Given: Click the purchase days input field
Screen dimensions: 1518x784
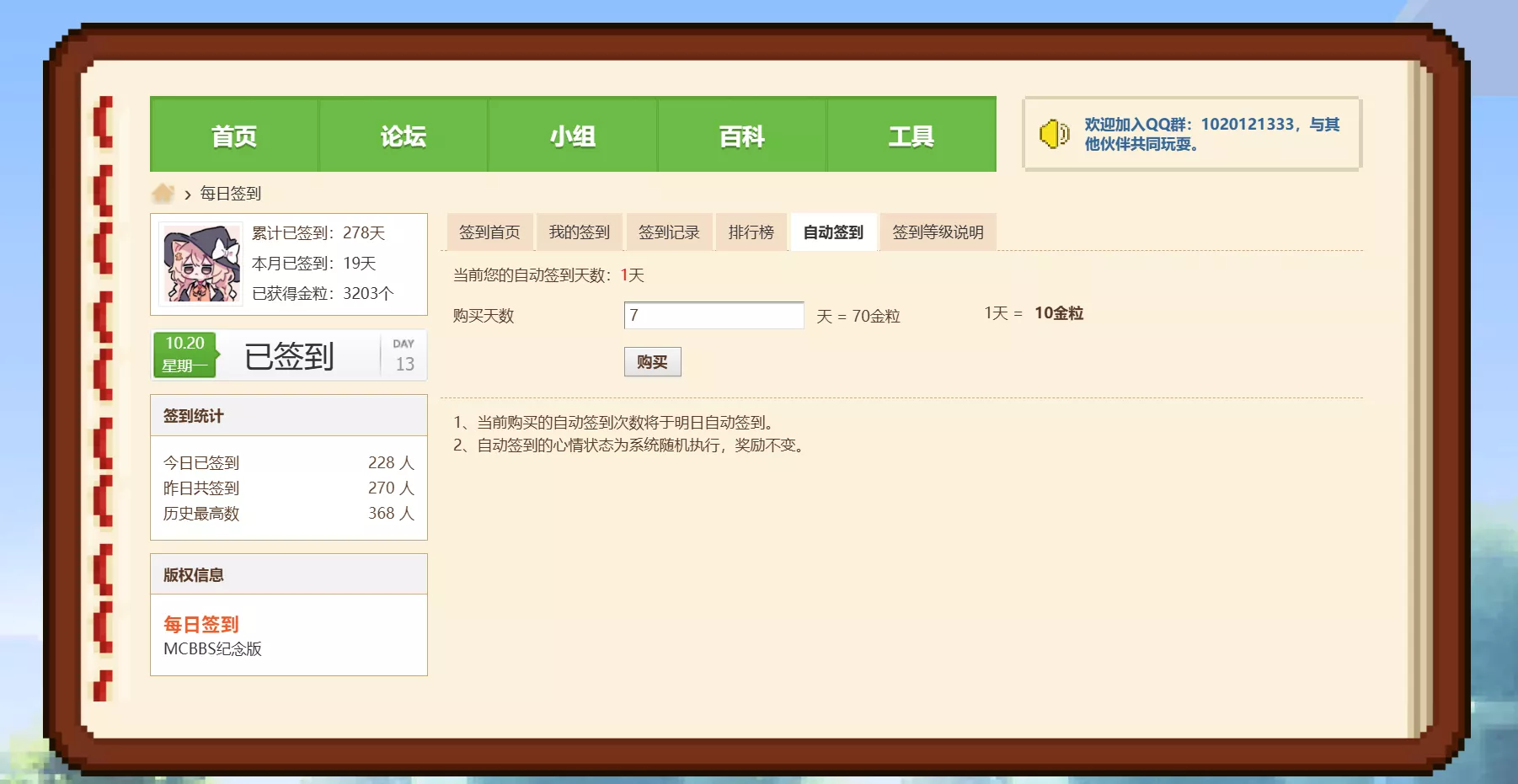Looking at the screenshot, I should pos(713,315).
